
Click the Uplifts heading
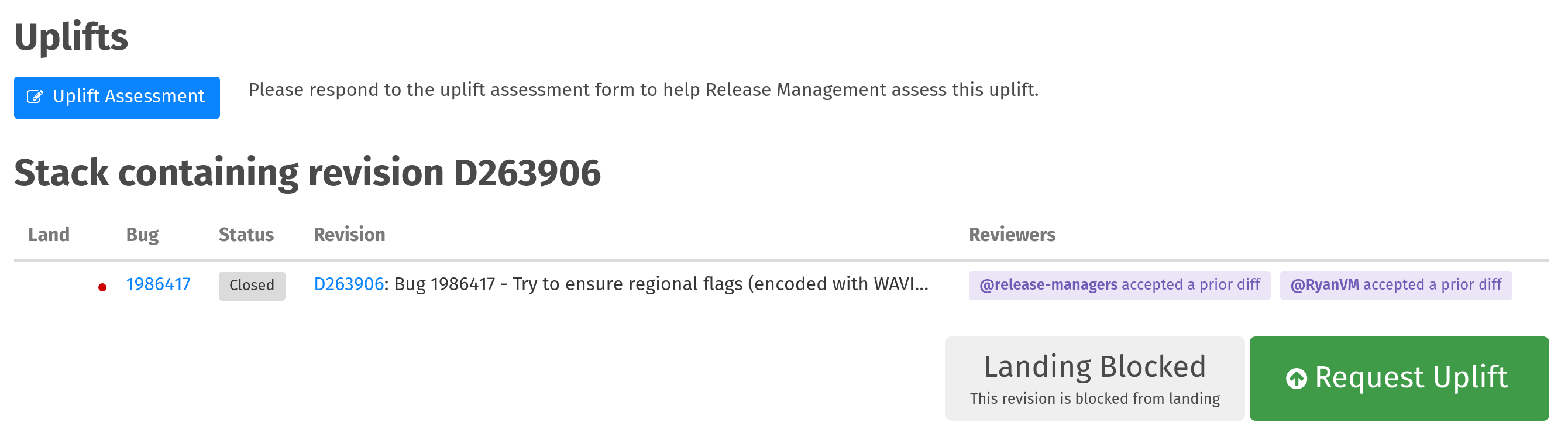(71, 38)
